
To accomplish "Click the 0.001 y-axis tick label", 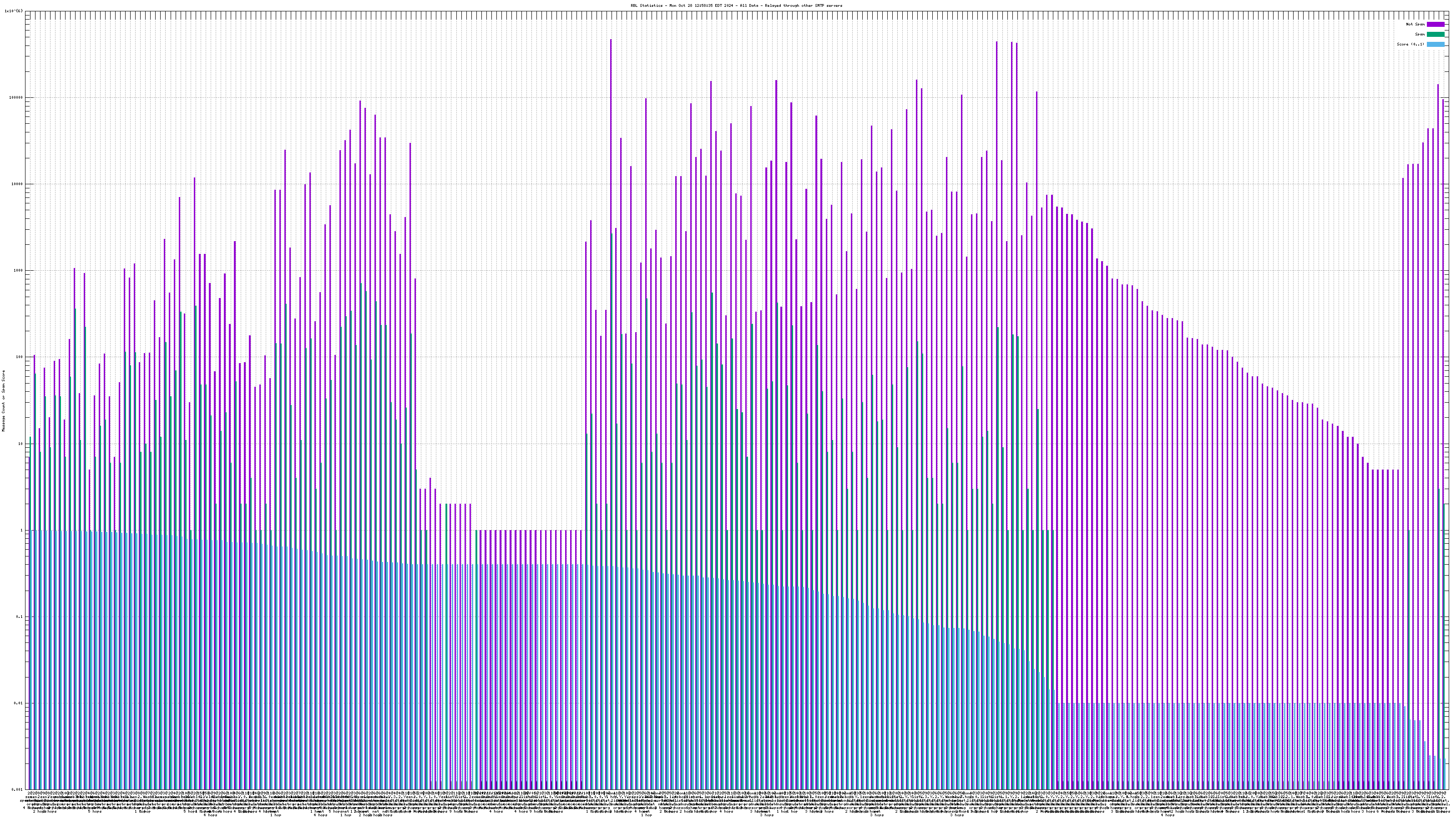I will tap(17, 789).
